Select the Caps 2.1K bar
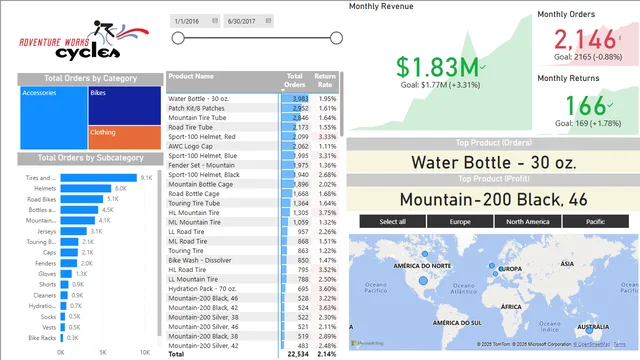The image size is (640, 360). coord(69,252)
